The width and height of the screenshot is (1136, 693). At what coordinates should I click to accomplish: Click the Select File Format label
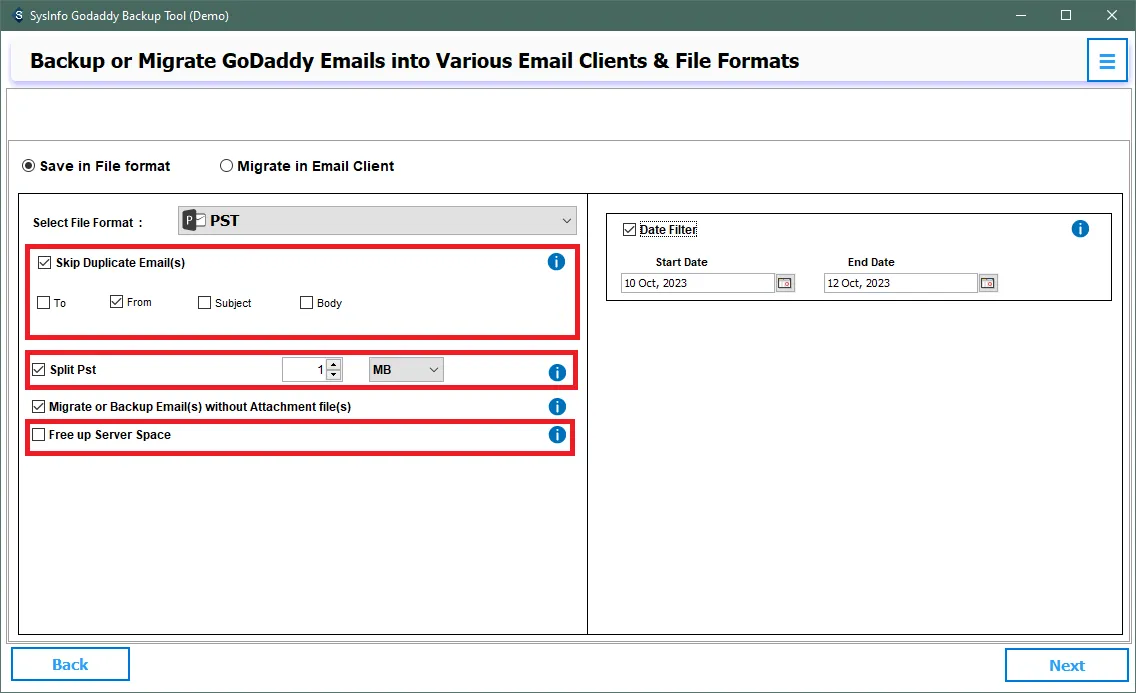tap(88, 222)
